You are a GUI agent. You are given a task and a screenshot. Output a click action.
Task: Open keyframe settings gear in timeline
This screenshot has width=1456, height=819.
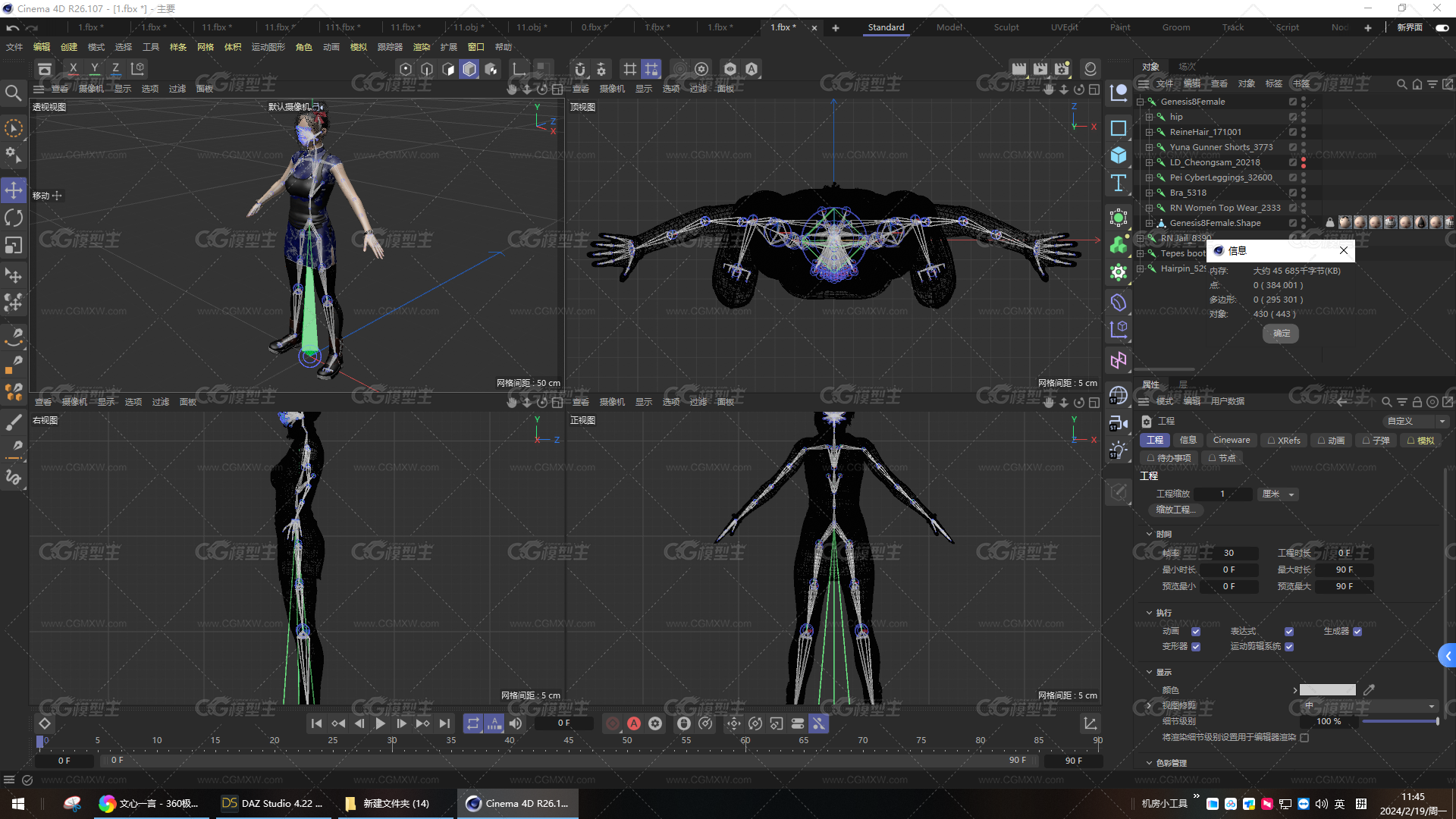tap(655, 723)
